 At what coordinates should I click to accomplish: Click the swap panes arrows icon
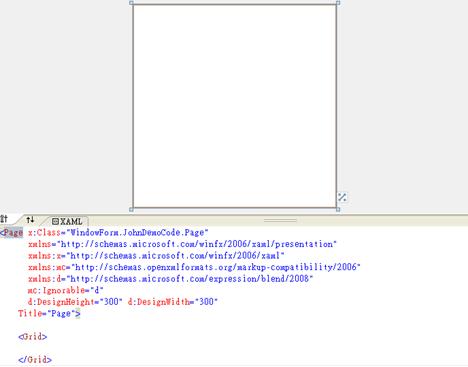[x=30, y=220]
